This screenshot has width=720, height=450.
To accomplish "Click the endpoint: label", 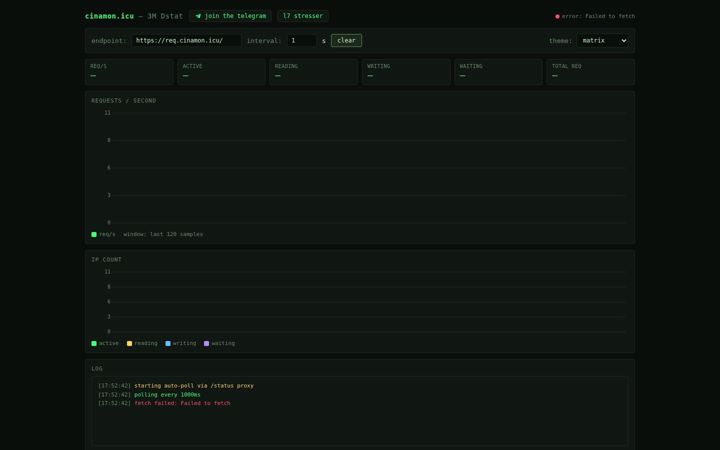I will click(x=109, y=41).
